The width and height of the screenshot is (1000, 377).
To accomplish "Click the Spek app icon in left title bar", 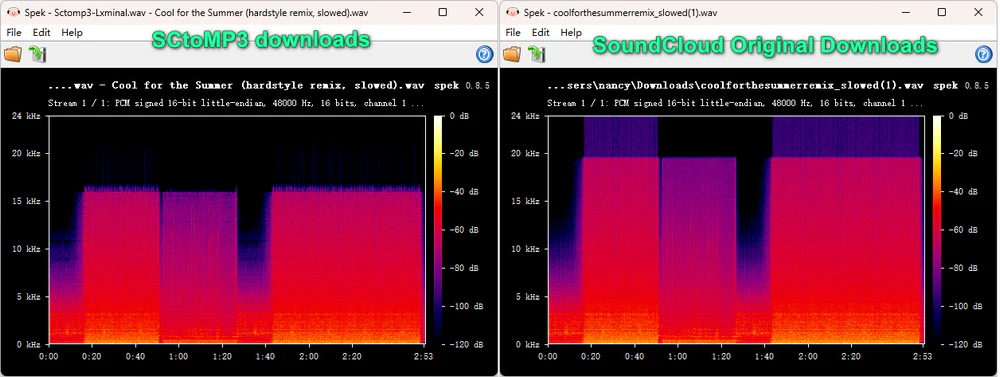I will click(12, 12).
